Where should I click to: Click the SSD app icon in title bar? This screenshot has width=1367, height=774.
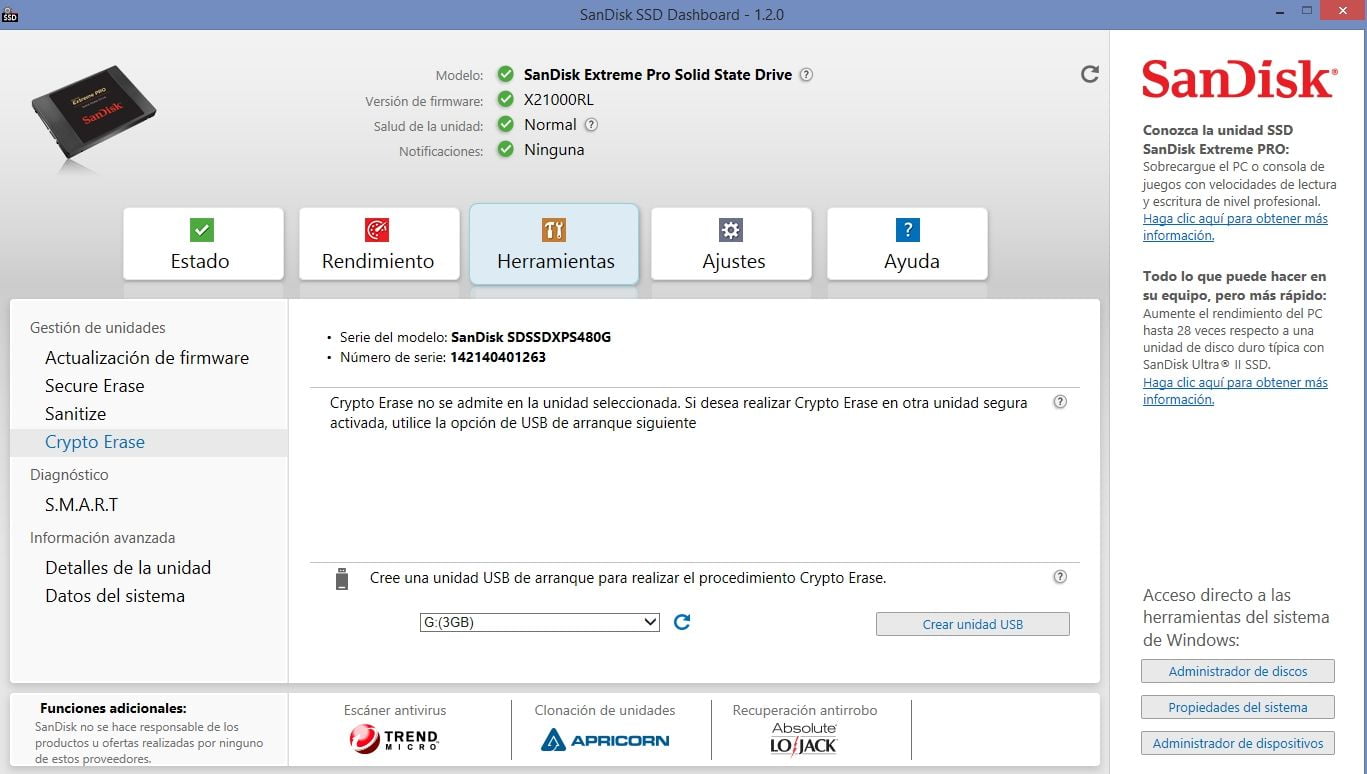(x=10, y=14)
